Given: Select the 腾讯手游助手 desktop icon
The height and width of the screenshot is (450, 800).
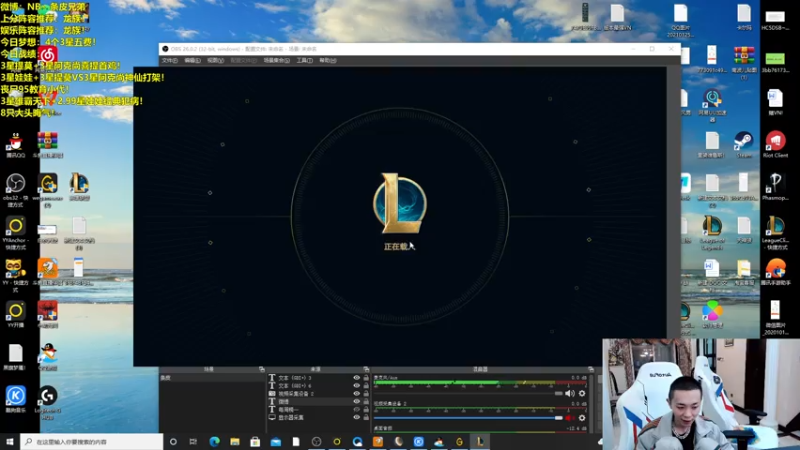Looking at the screenshot, I should coord(775,272).
